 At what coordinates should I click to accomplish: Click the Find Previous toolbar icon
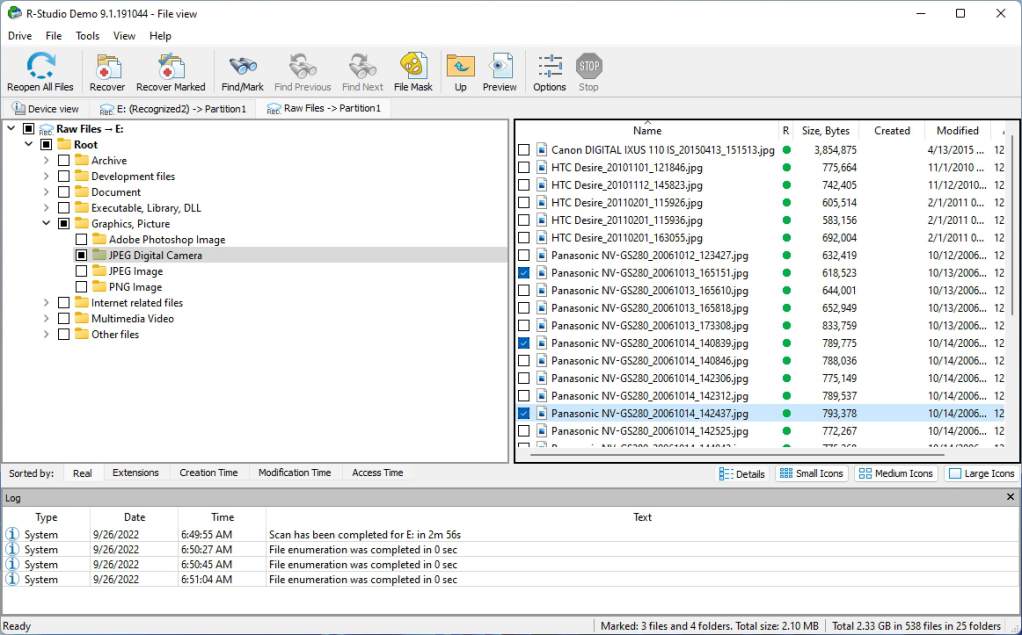(302, 66)
